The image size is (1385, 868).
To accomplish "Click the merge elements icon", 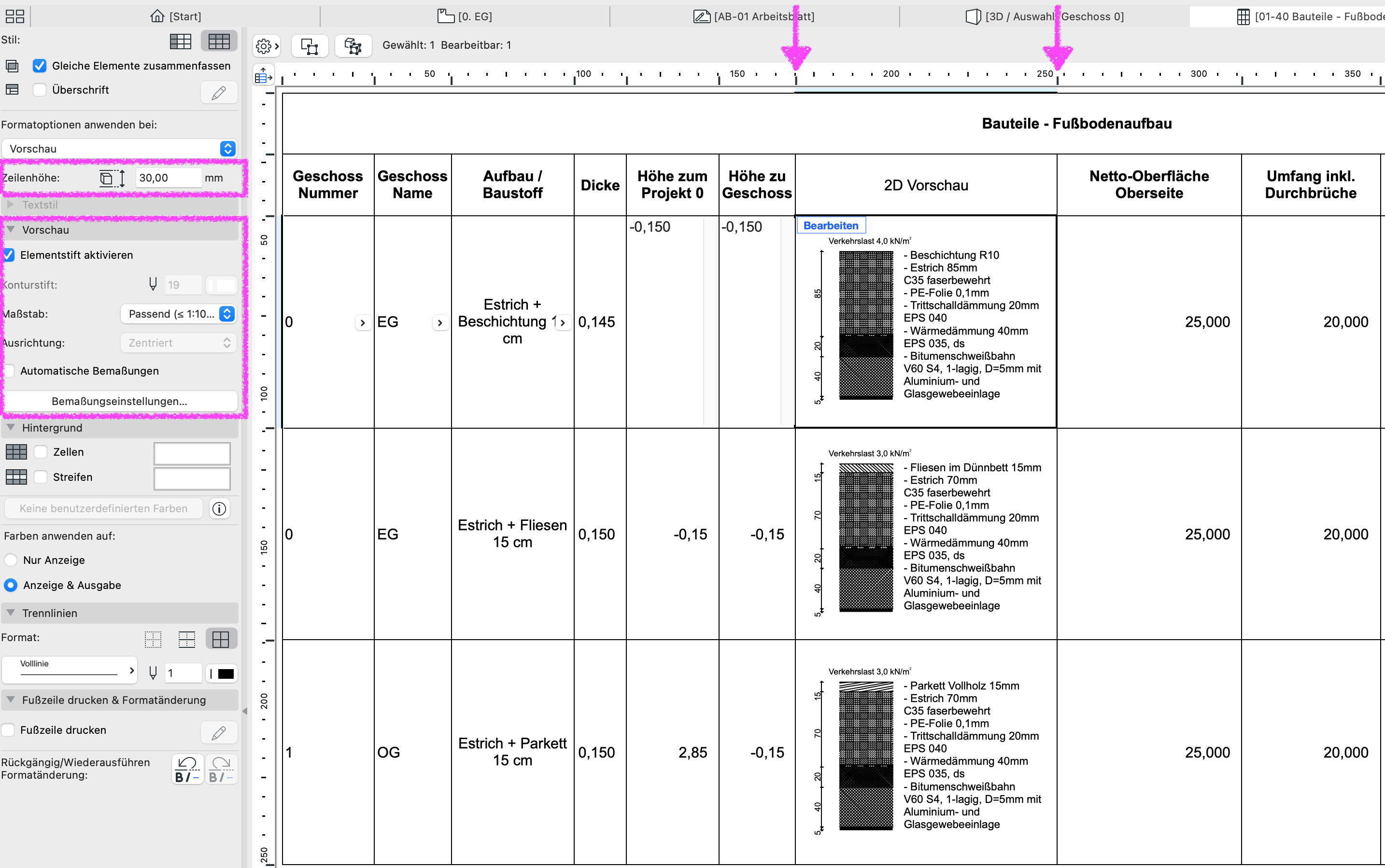I will tap(12, 66).
